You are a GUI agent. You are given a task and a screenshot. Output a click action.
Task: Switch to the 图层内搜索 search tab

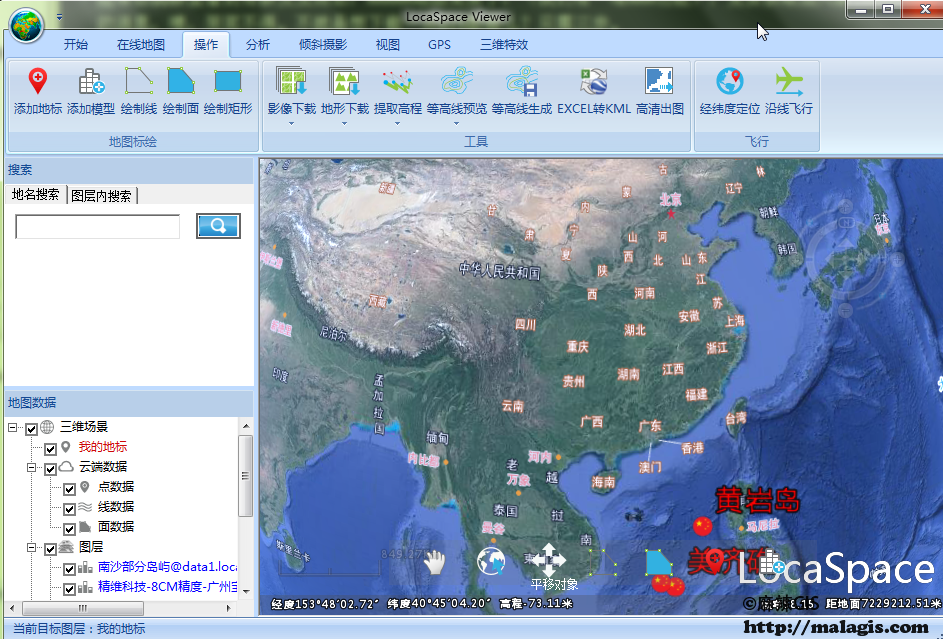coord(101,195)
